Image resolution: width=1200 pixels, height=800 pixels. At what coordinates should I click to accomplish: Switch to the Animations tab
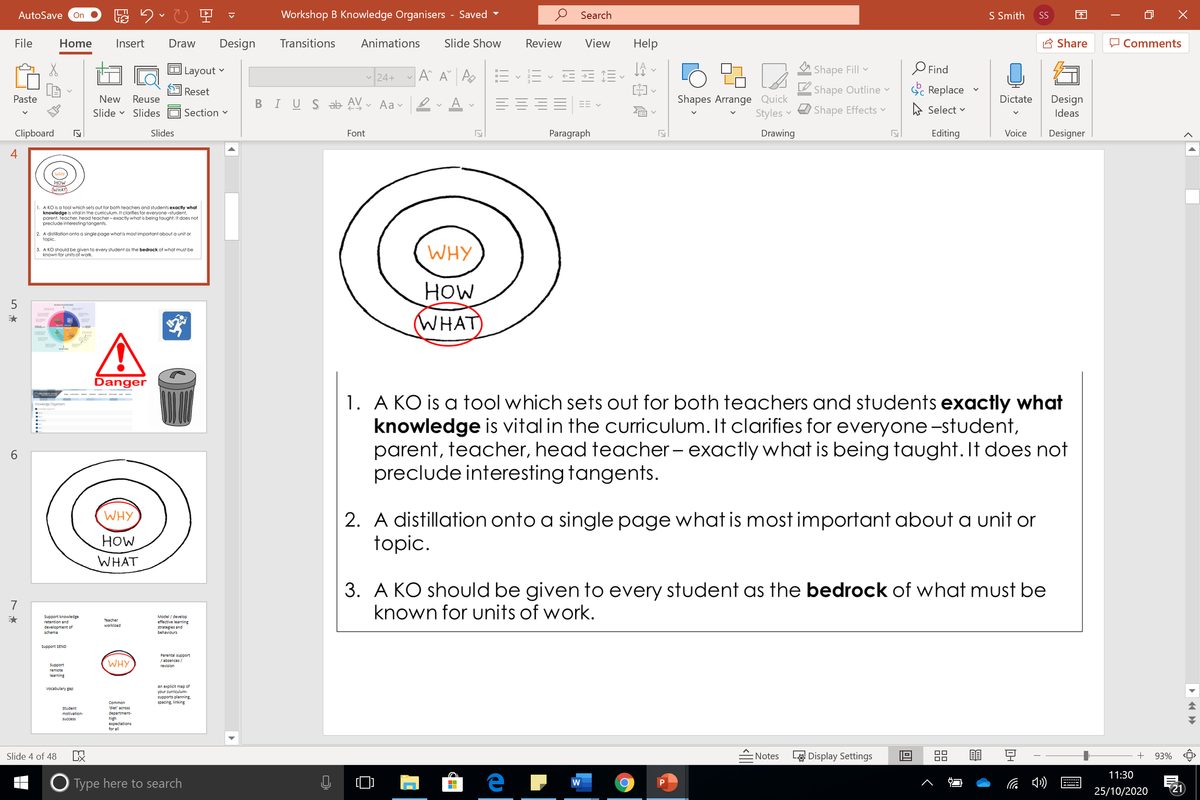[390, 43]
